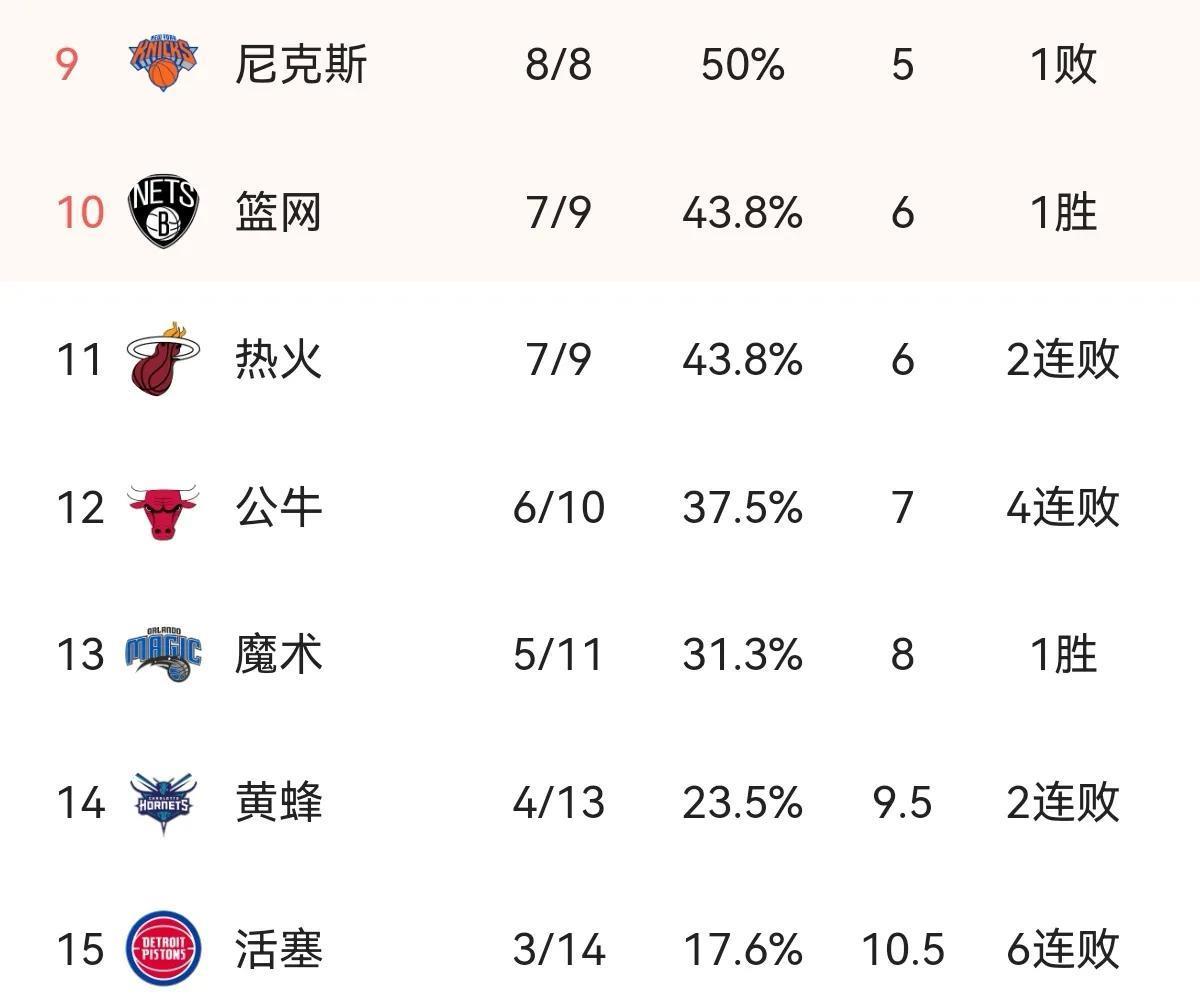Click the New York Knicks logo
This screenshot has height=1005, width=1200.
coord(164,62)
